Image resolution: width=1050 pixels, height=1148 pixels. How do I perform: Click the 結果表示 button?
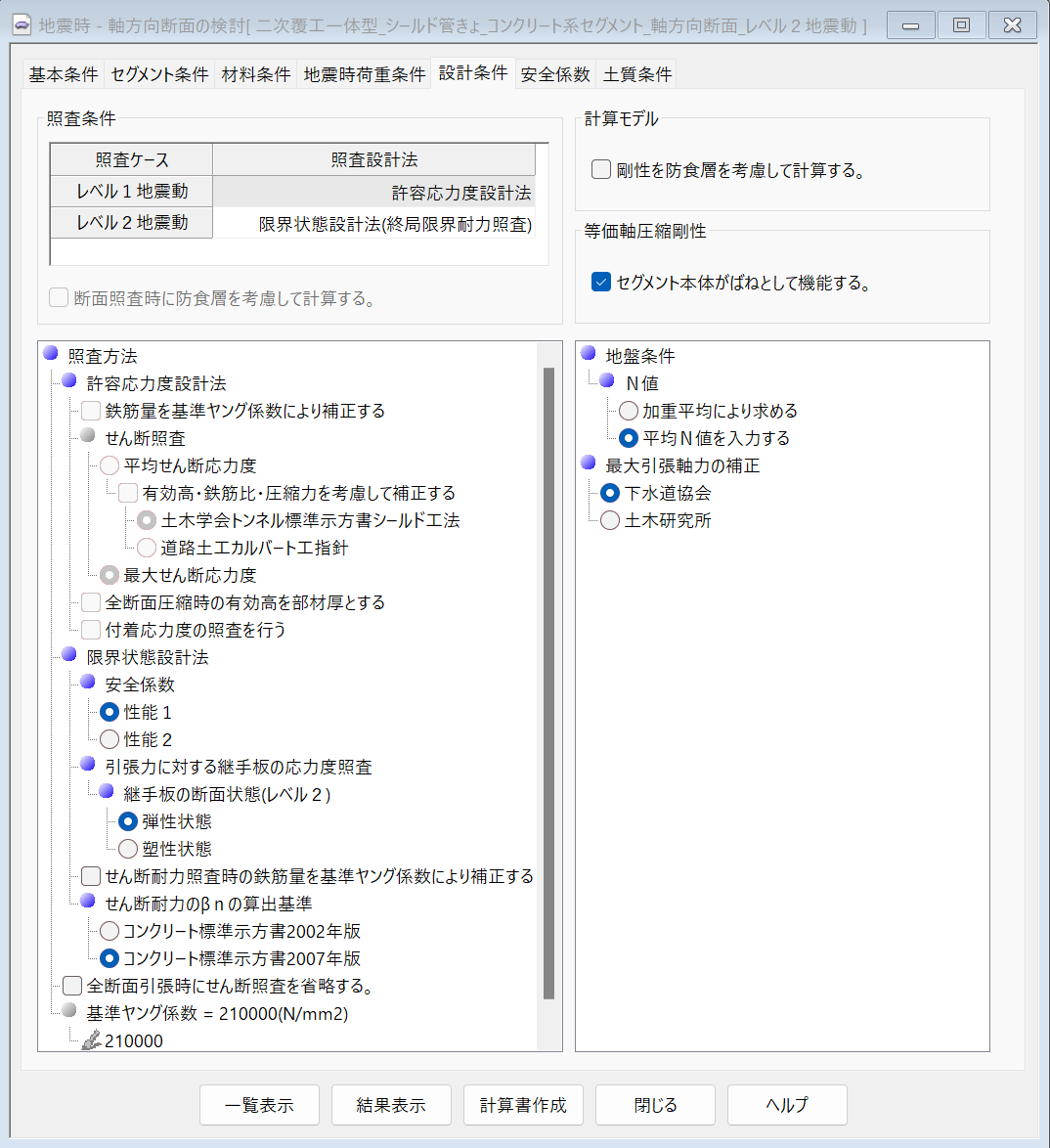click(391, 1105)
